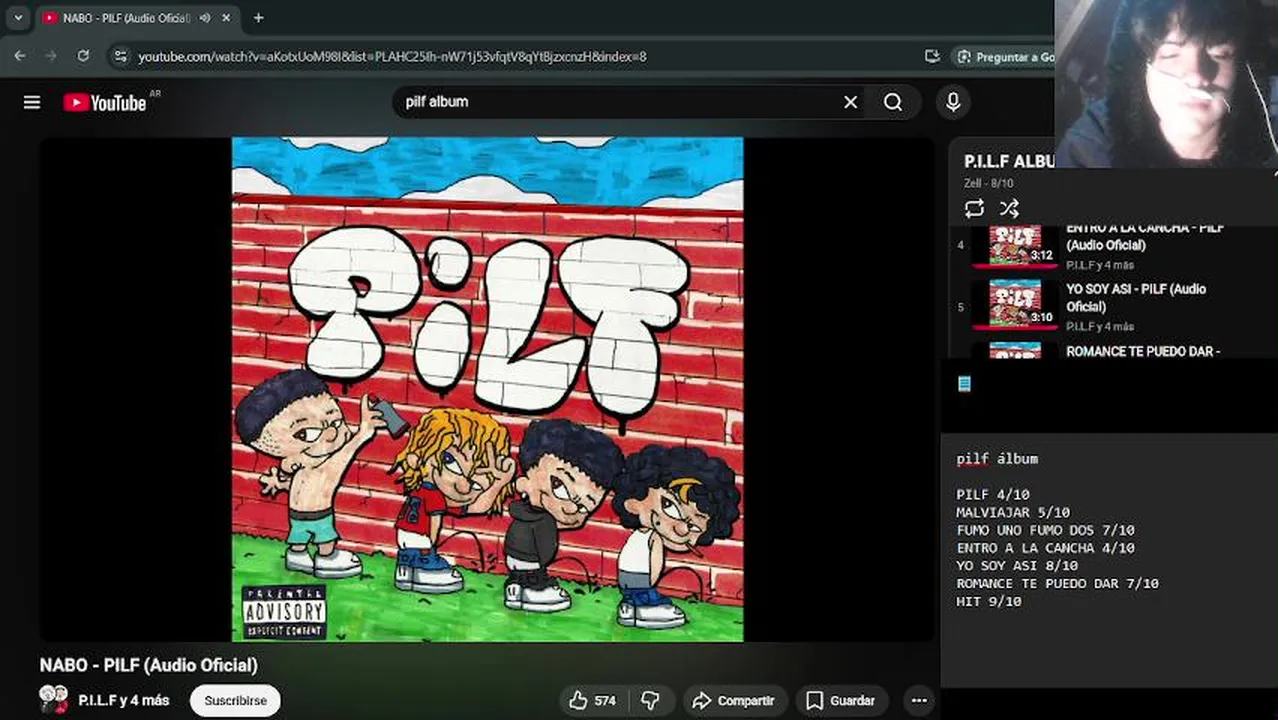Open the YO SOY ASI thumbnail
Image resolution: width=1278 pixels, height=720 pixels.
point(1015,304)
